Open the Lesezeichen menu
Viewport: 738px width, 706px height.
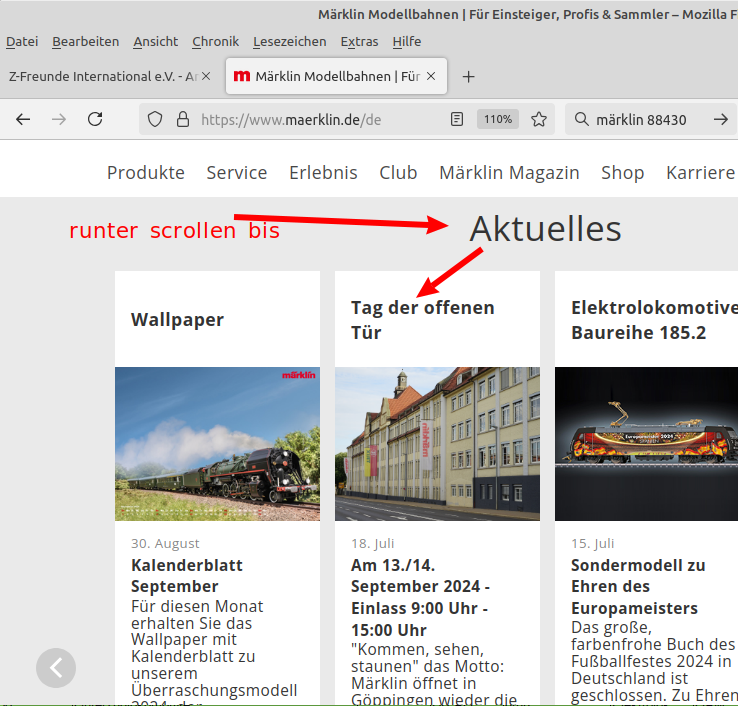click(289, 41)
